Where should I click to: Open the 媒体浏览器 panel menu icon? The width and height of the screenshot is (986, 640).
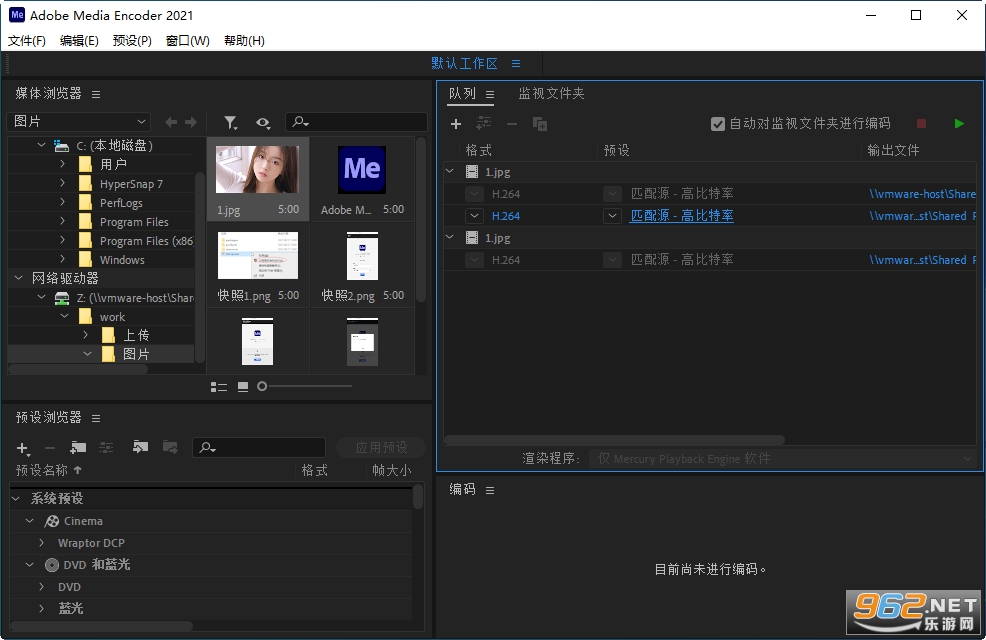[x=96, y=94]
